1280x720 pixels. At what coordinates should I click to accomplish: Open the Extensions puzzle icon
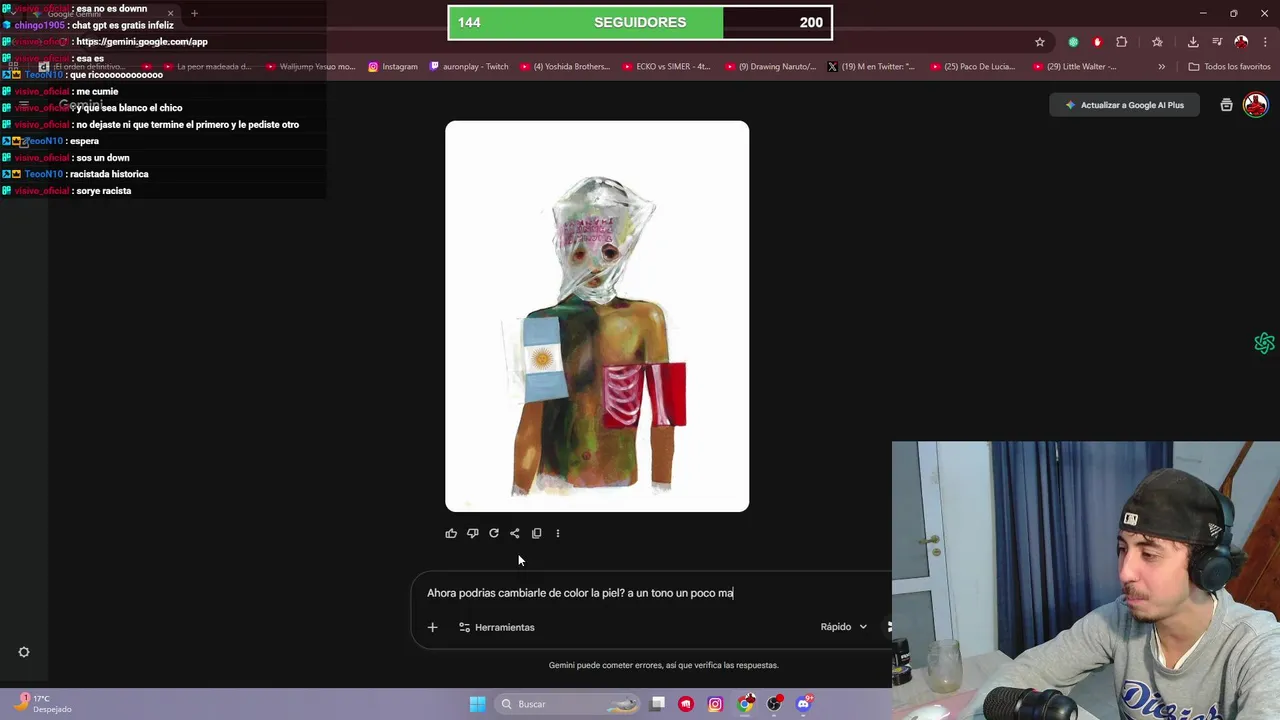click(x=1121, y=42)
